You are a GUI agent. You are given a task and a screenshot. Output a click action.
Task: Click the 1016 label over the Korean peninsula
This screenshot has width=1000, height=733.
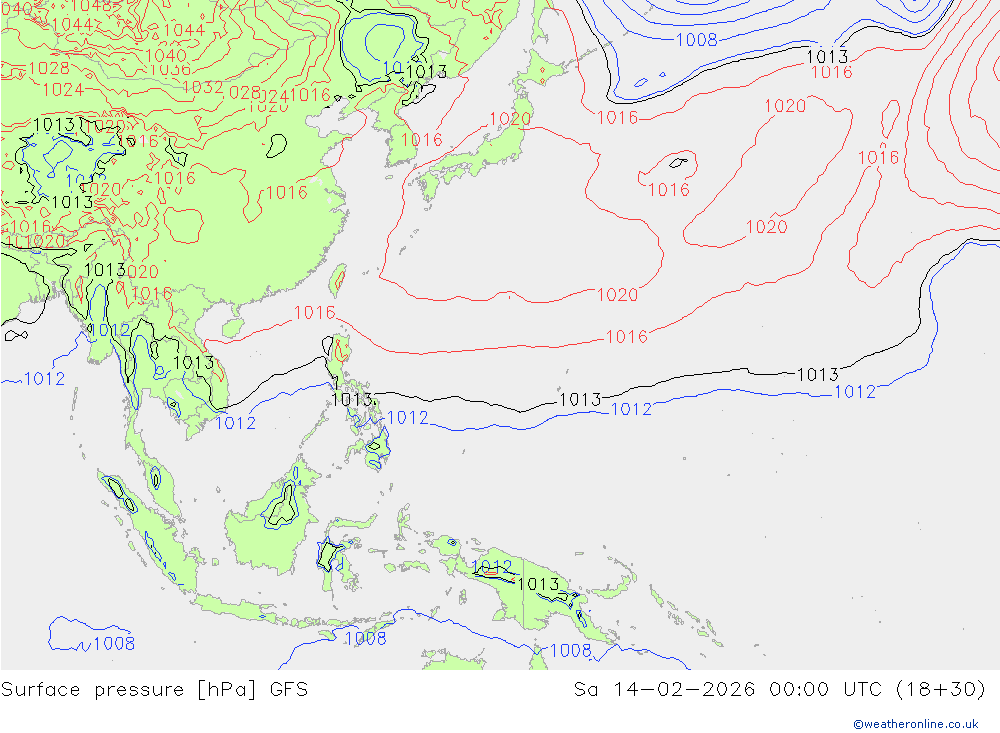[x=422, y=140]
